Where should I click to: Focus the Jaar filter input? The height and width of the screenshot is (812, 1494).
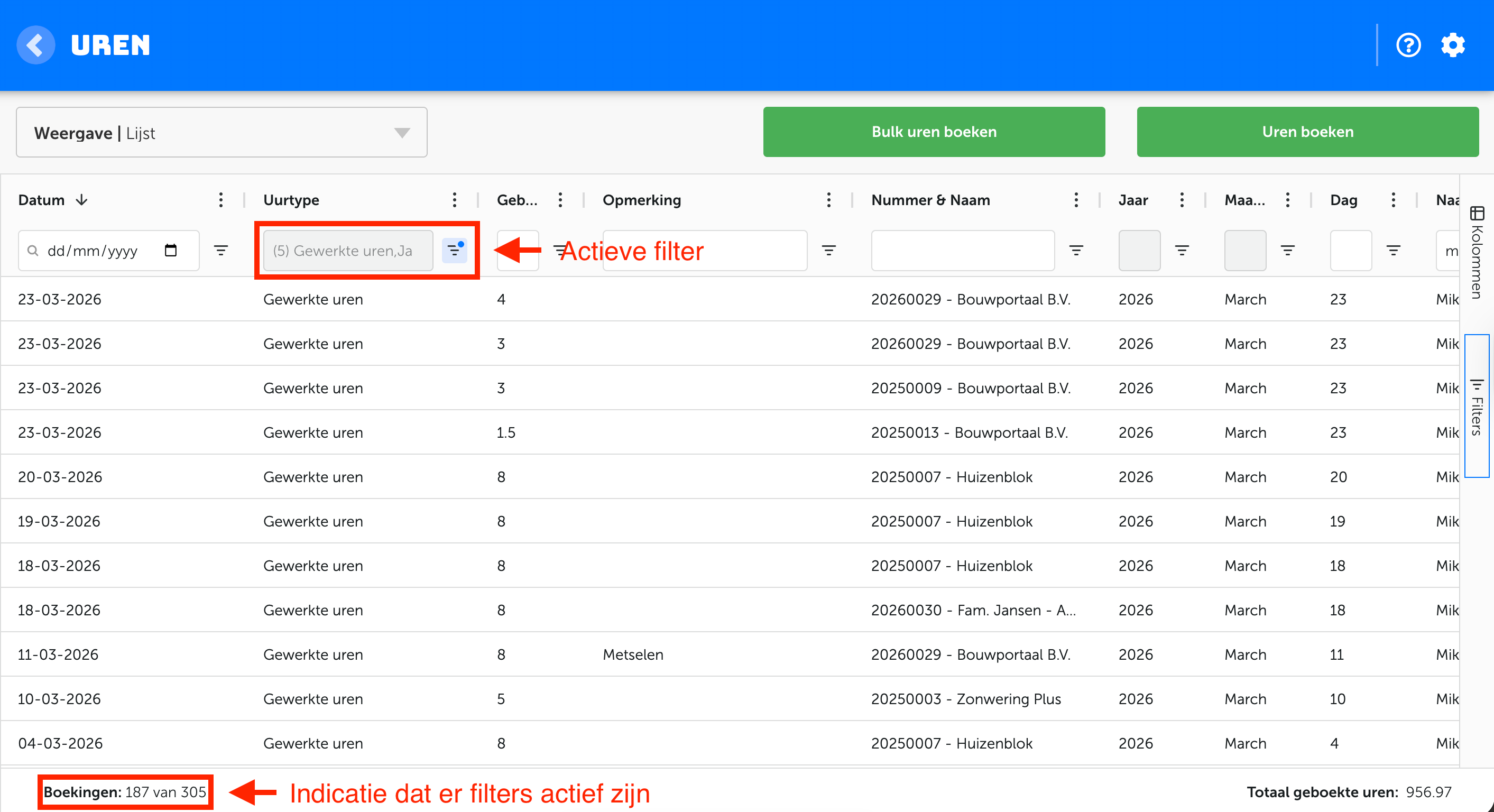coord(1139,250)
